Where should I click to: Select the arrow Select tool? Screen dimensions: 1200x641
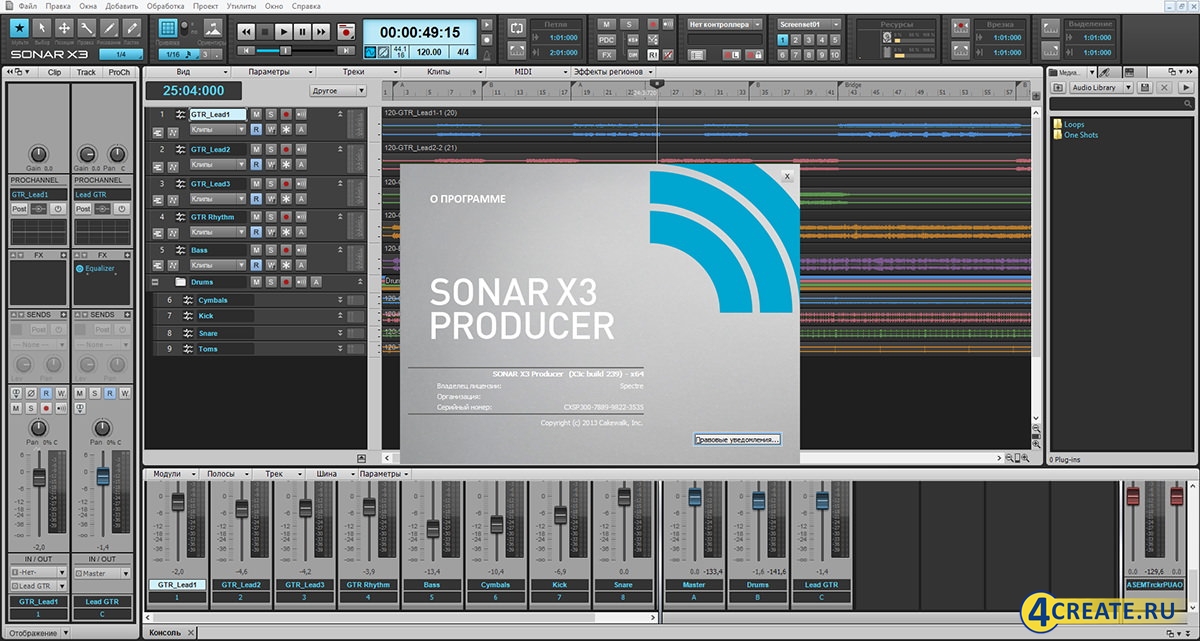click(41, 28)
